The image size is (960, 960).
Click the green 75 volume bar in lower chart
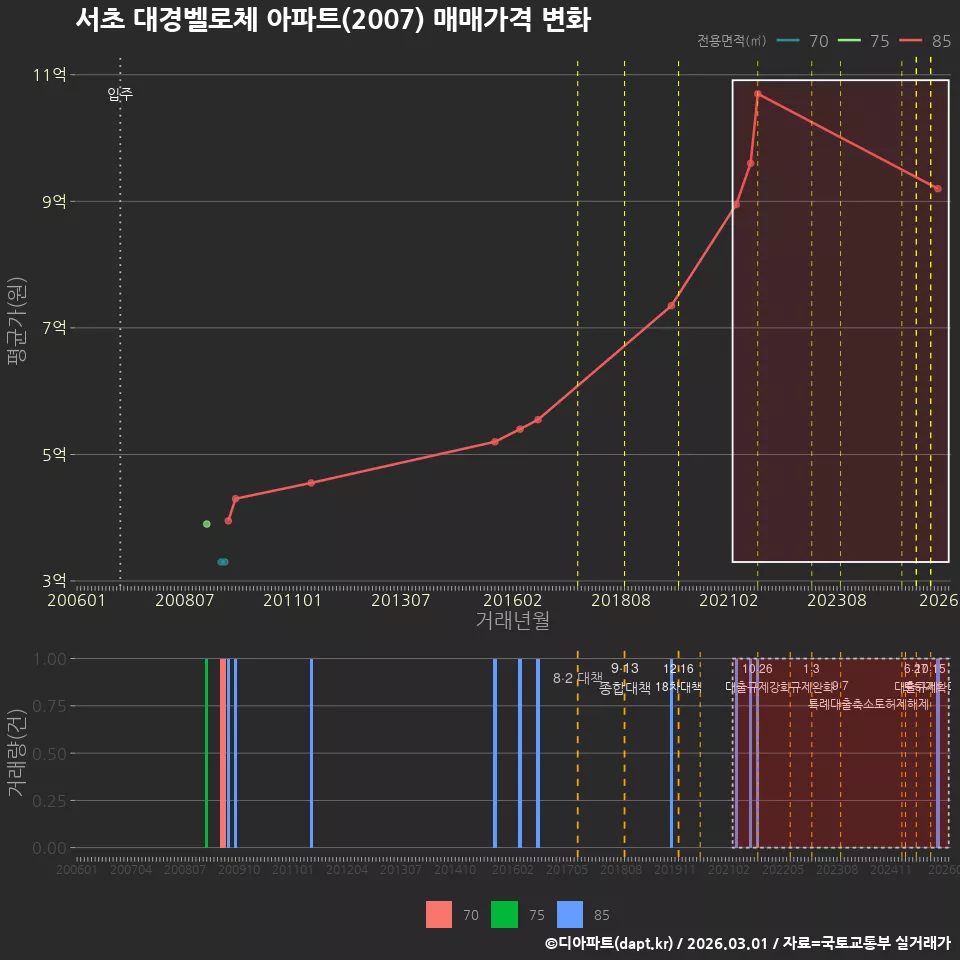pyautogui.click(x=206, y=753)
